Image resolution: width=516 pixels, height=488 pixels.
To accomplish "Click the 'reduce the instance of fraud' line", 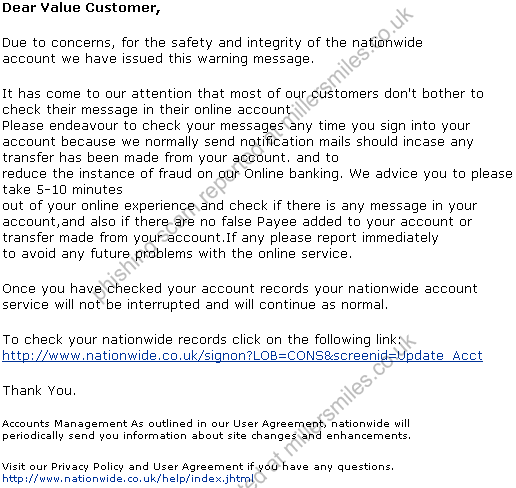I will coord(257,174).
